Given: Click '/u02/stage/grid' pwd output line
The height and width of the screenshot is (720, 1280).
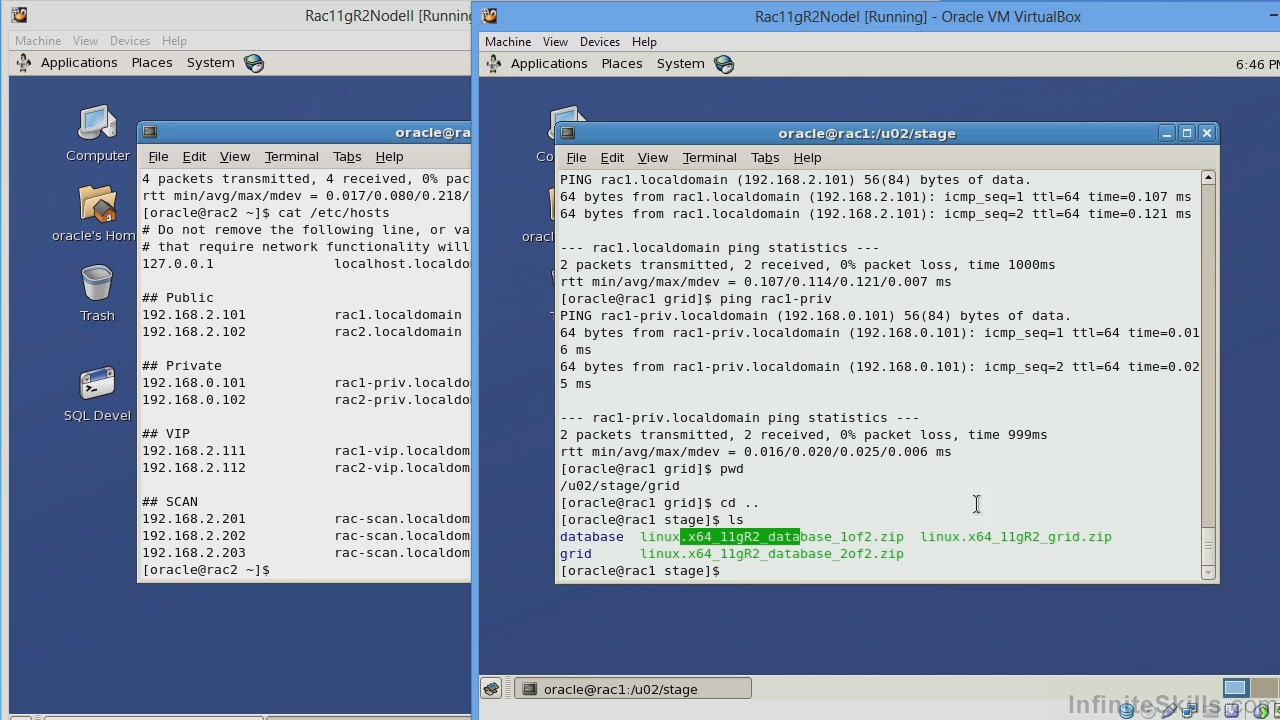Looking at the screenshot, I should click(620, 486).
